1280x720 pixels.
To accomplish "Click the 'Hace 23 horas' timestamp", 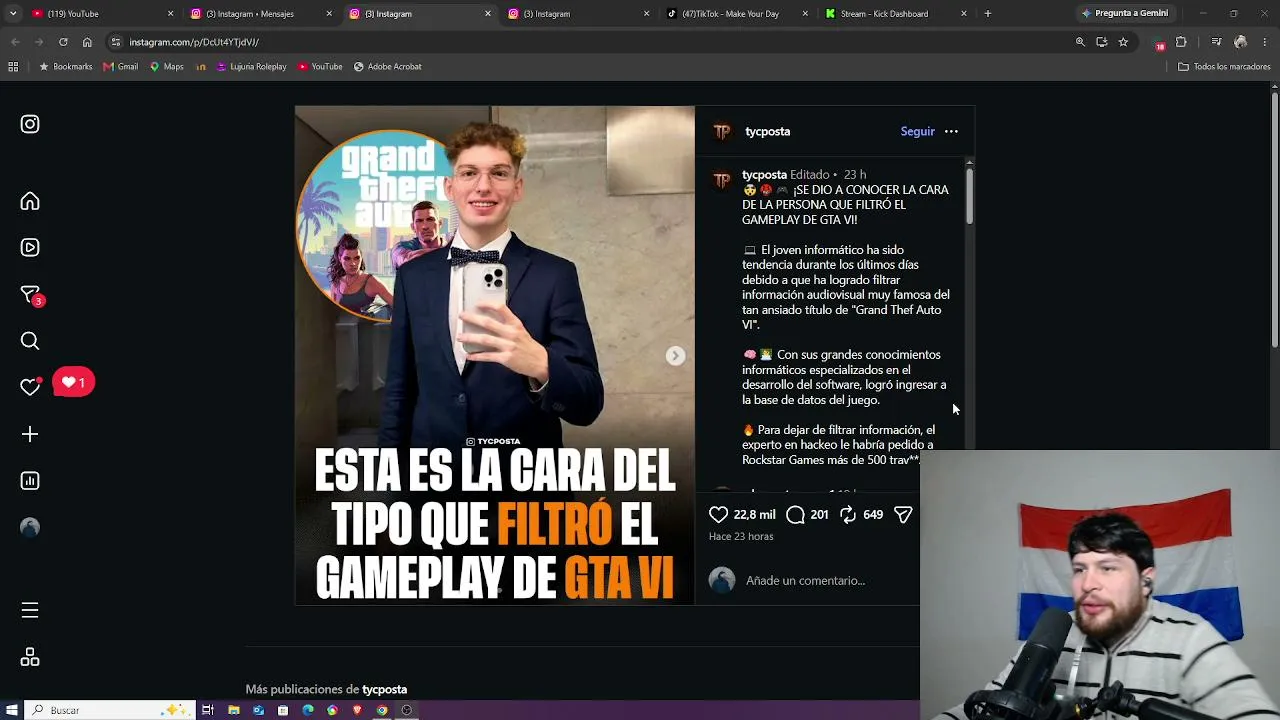I will click(741, 536).
